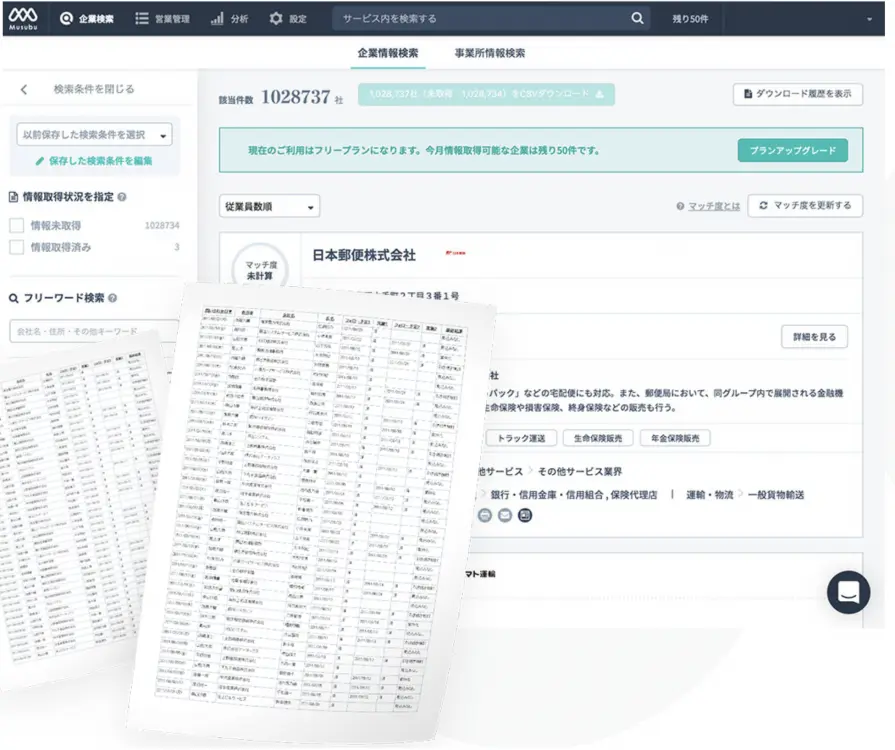Click 残り50件 in header
The image size is (895, 750).
[x=690, y=19]
